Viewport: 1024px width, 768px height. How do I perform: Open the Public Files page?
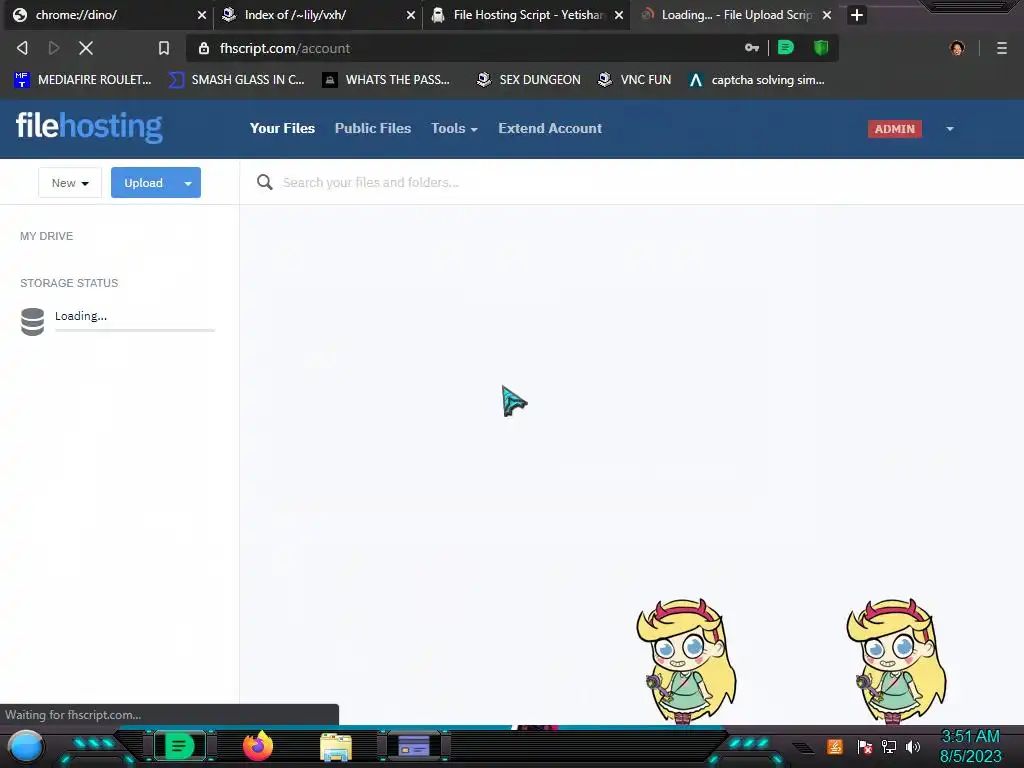click(x=373, y=128)
